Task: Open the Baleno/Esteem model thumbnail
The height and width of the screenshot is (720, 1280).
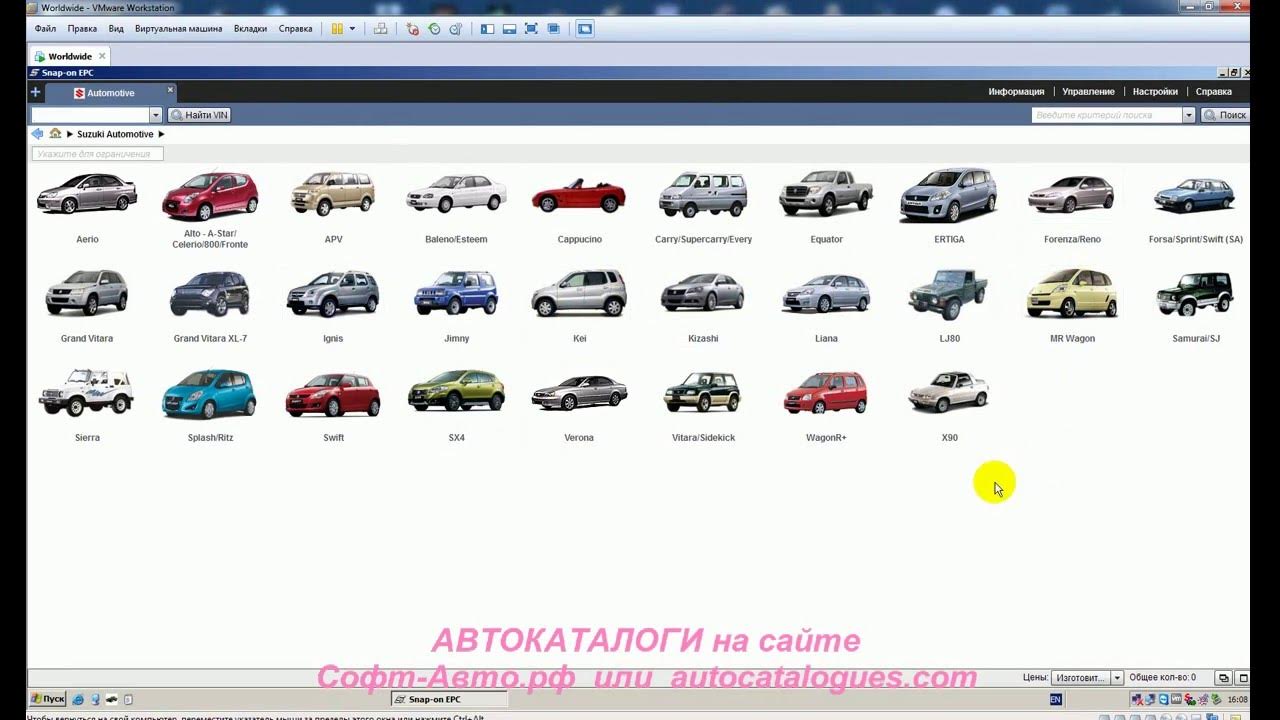Action: coord(456,194)
